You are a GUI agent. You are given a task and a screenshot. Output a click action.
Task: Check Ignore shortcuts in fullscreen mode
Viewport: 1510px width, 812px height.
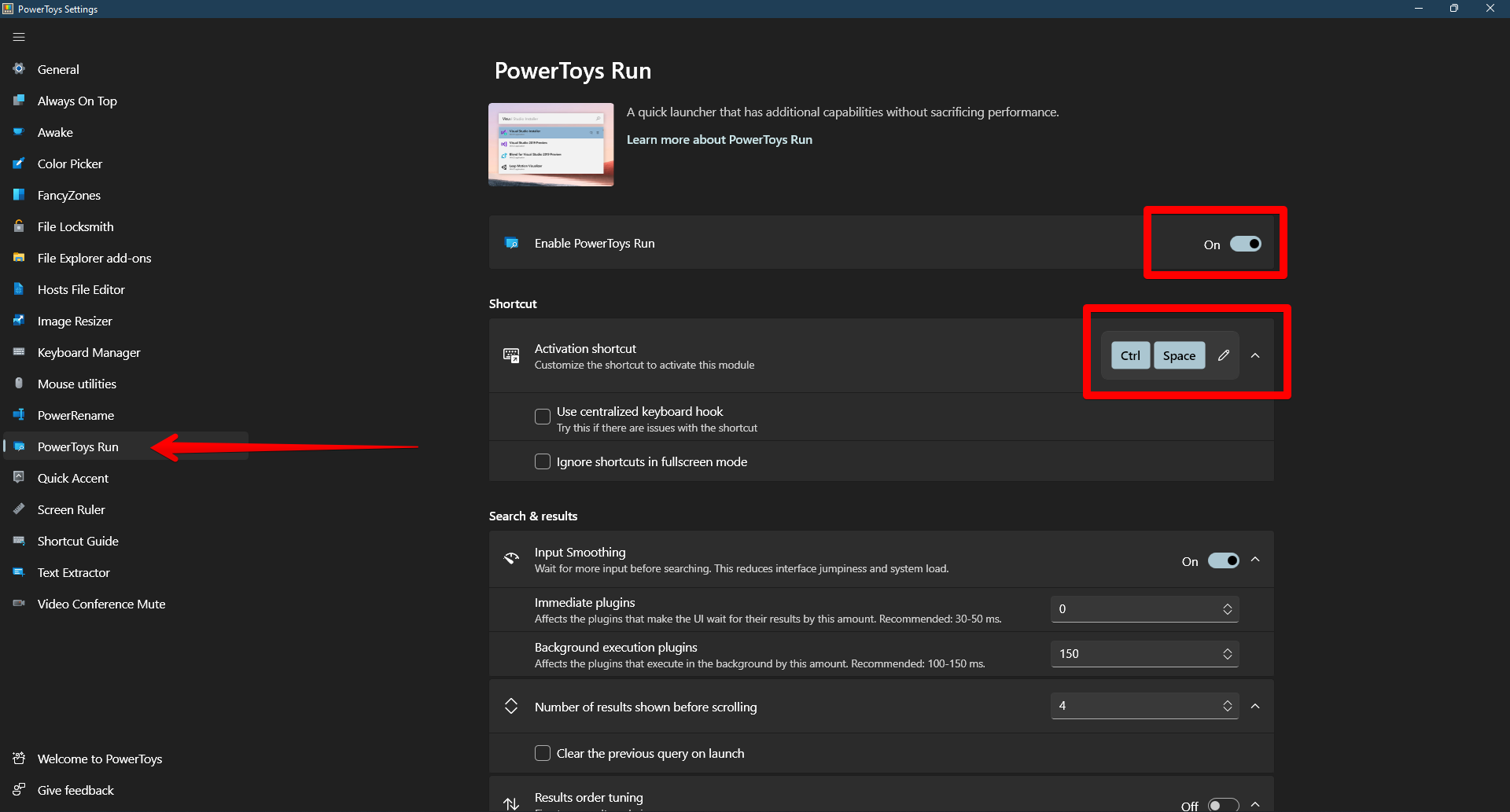[542, 461]
